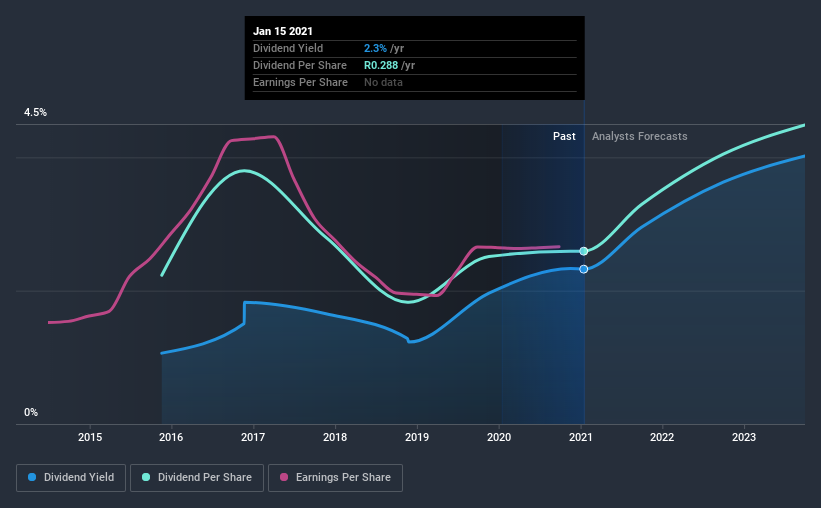The height and width of the screenshot is (508, 821).
Task: Click the teal Dividend Per Share legend dot
Action: pyautogui.click(x=146, y=477)
